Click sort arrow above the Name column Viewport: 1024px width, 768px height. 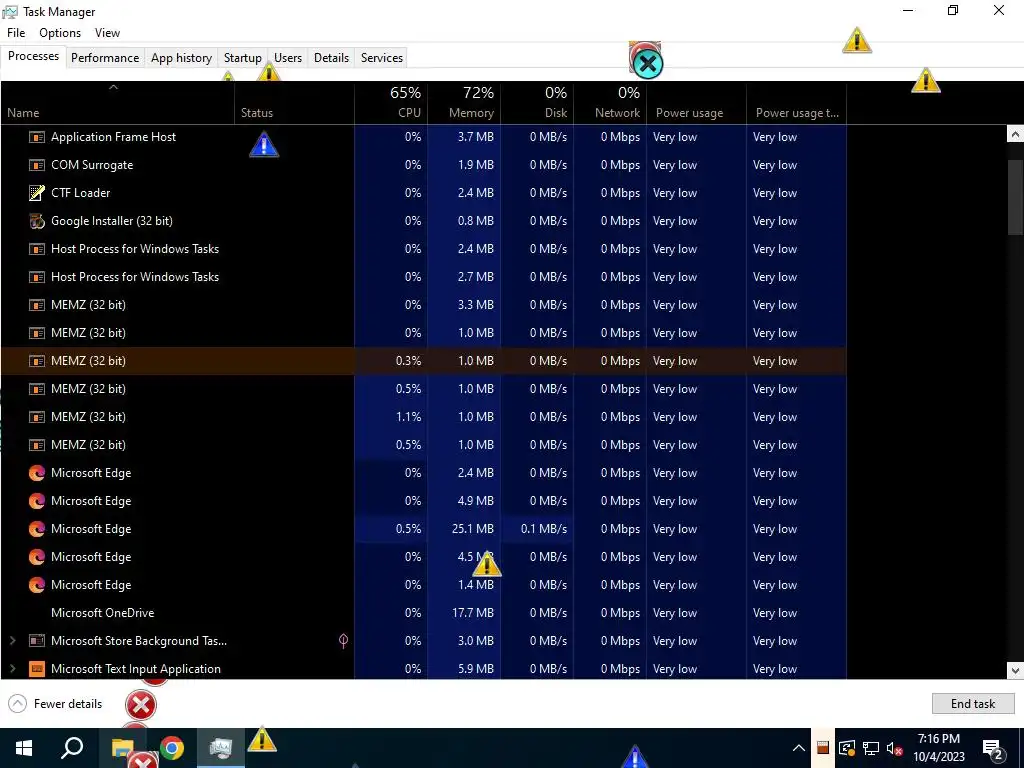[x=113, y=87]
